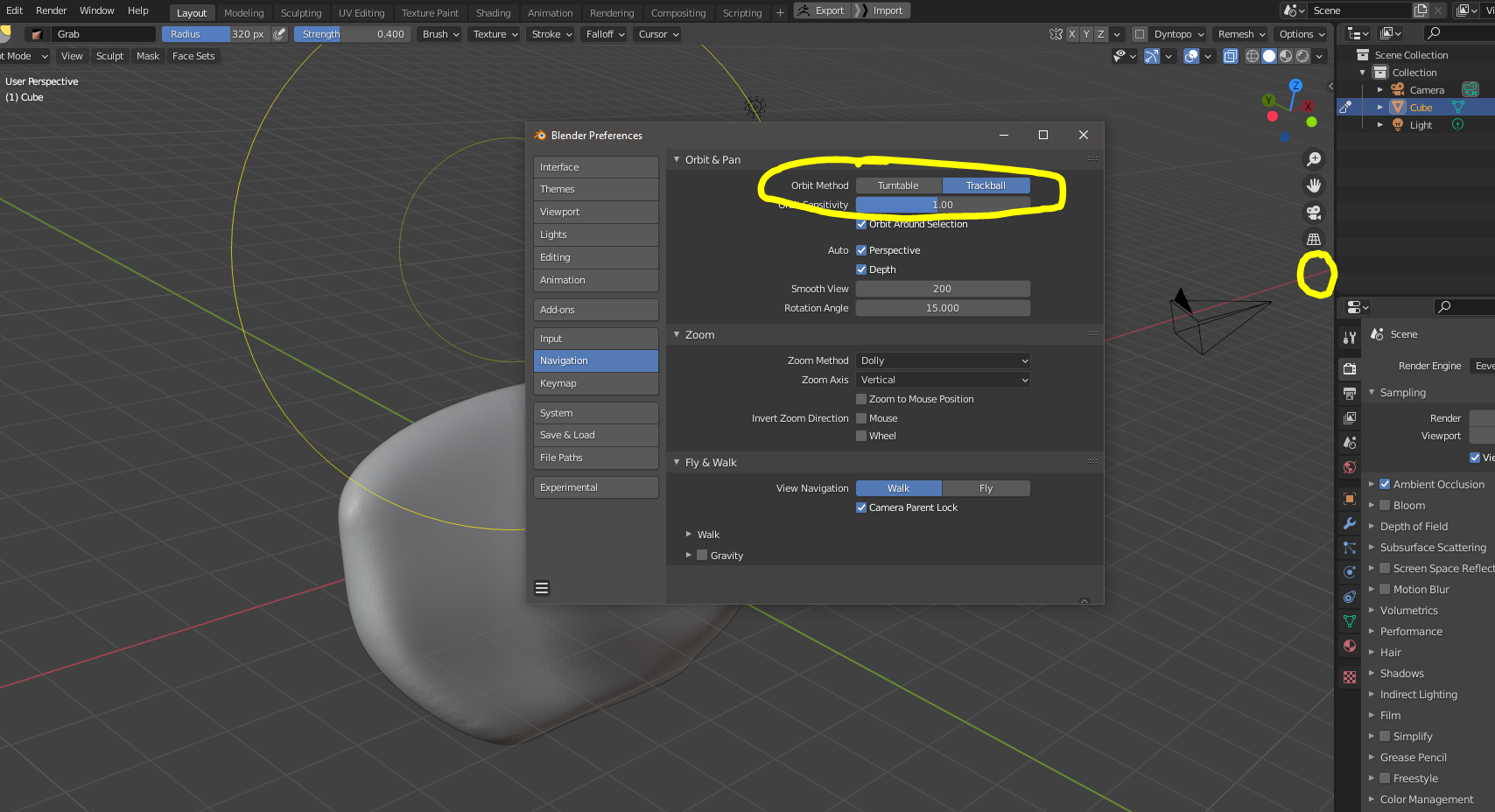Adjust the Orbit Sensitivity slider
The image size is (1495, 812).
click(x=943, y=205)
